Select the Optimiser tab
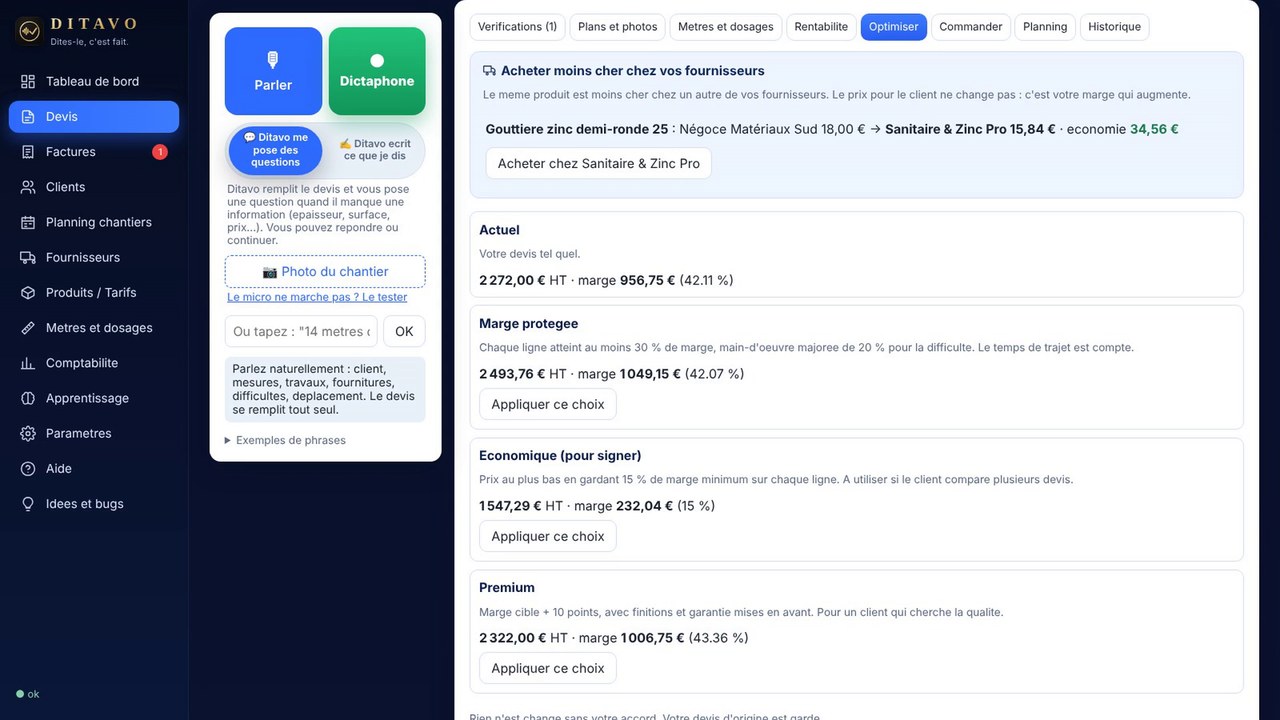 (894, 27)
